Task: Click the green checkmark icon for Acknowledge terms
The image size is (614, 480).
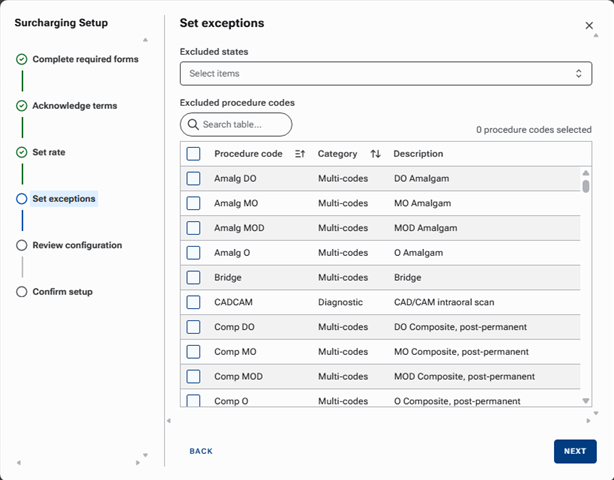Action: tap(22, 106)
